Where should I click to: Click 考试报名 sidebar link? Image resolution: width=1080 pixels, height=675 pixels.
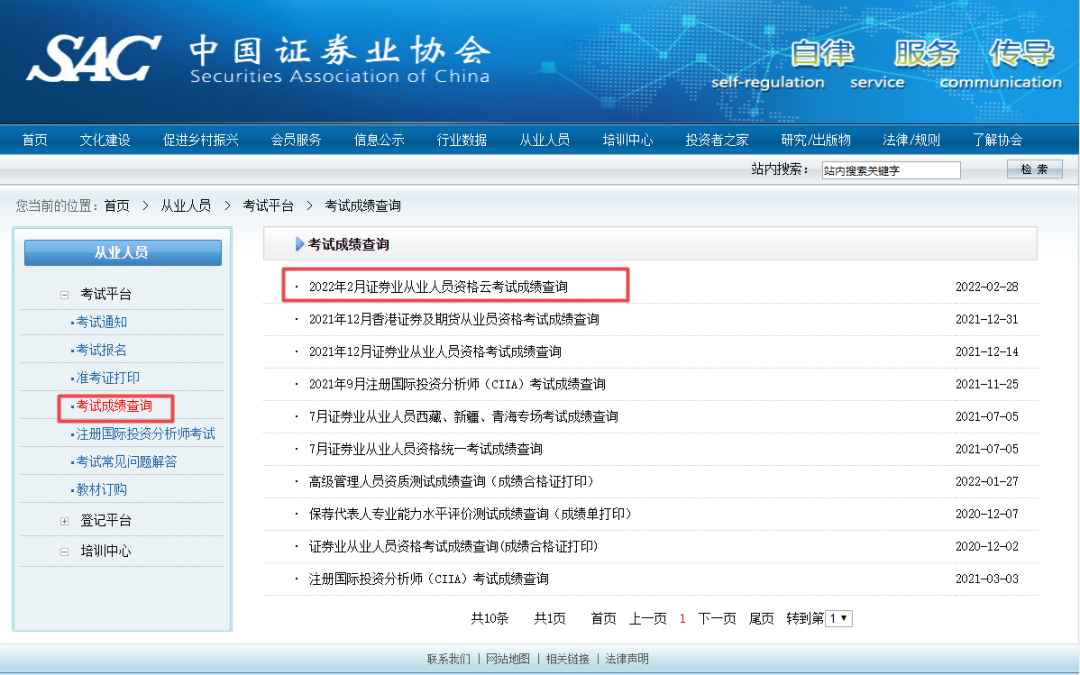pos(101,350)
